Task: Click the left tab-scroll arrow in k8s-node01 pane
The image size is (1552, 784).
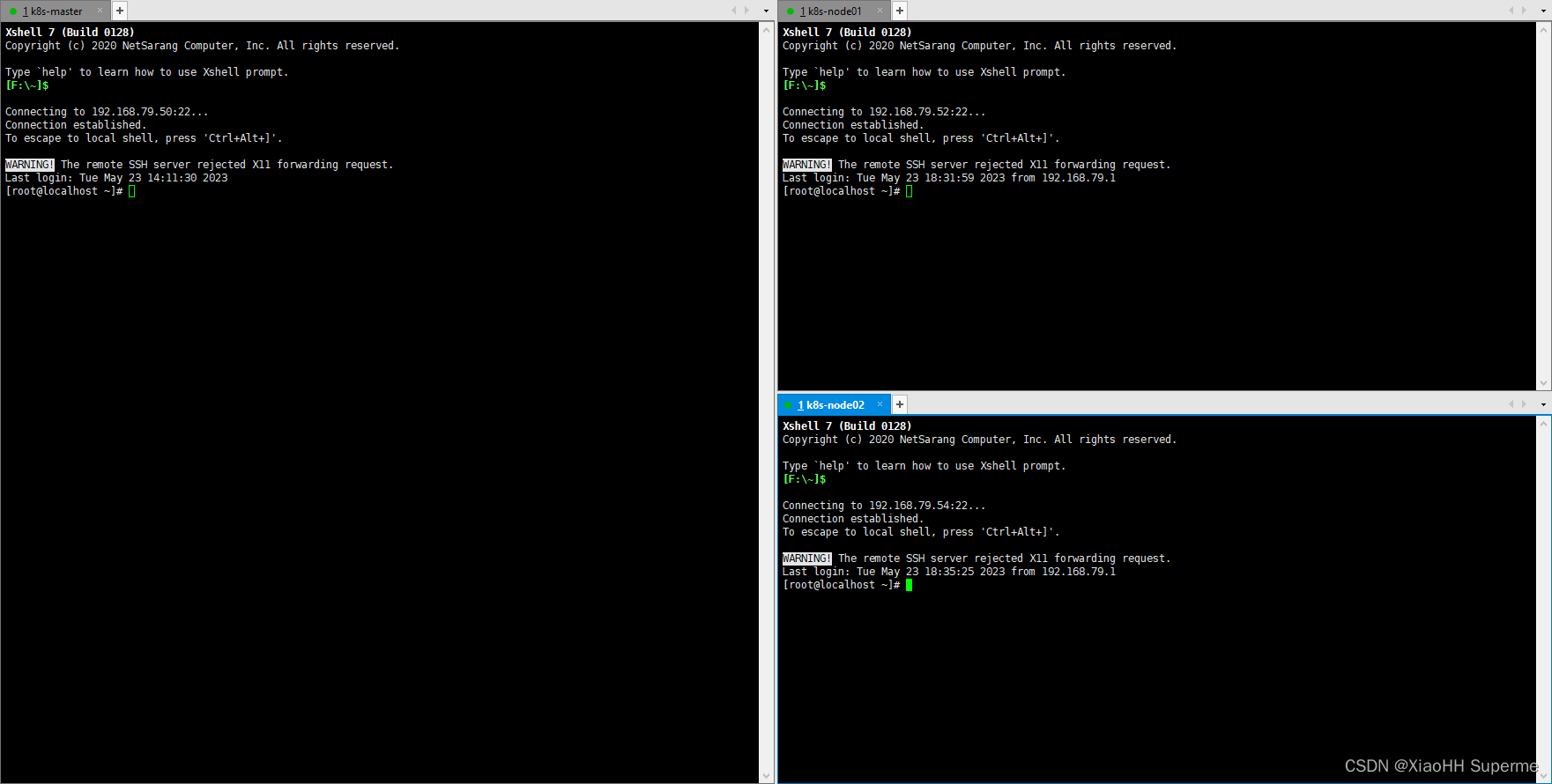Action: tap(1511, 11)
